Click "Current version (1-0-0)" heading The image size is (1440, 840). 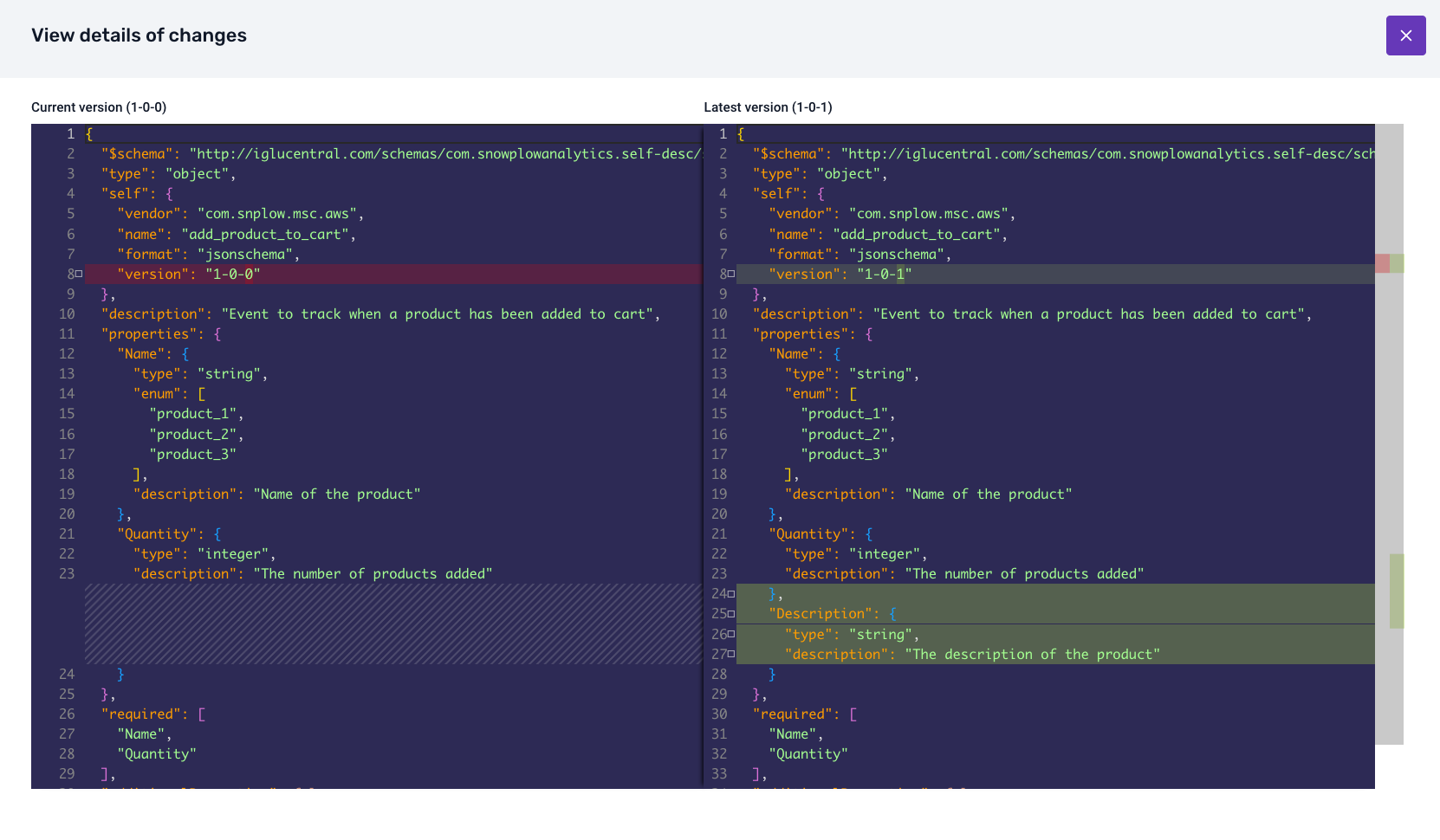(x=99, y=107)
